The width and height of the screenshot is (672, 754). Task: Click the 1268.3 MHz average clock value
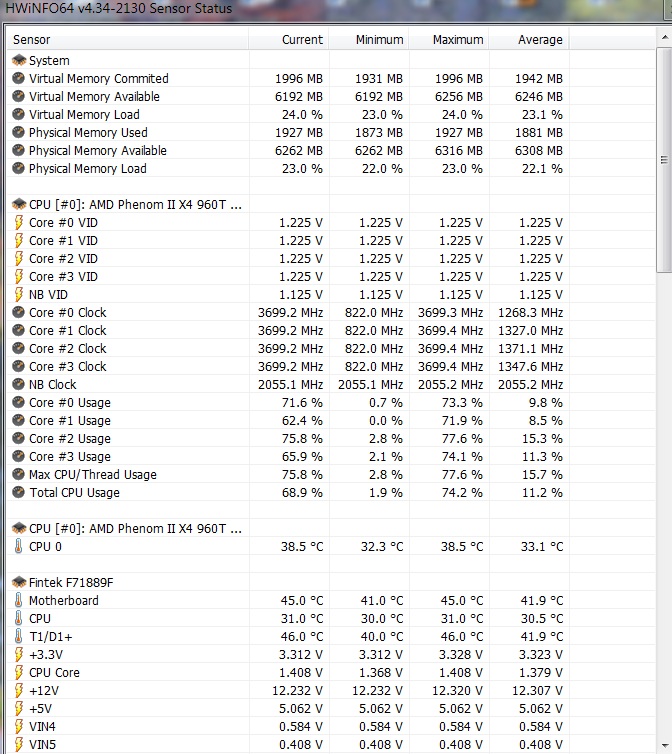click(531, 313)
